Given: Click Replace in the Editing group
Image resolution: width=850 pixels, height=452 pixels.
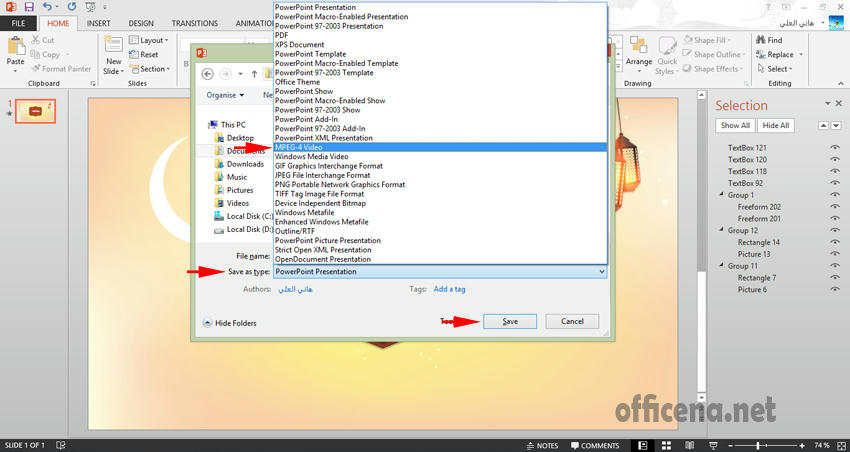Looking at the screenshot, I should (x=775, y=54).
